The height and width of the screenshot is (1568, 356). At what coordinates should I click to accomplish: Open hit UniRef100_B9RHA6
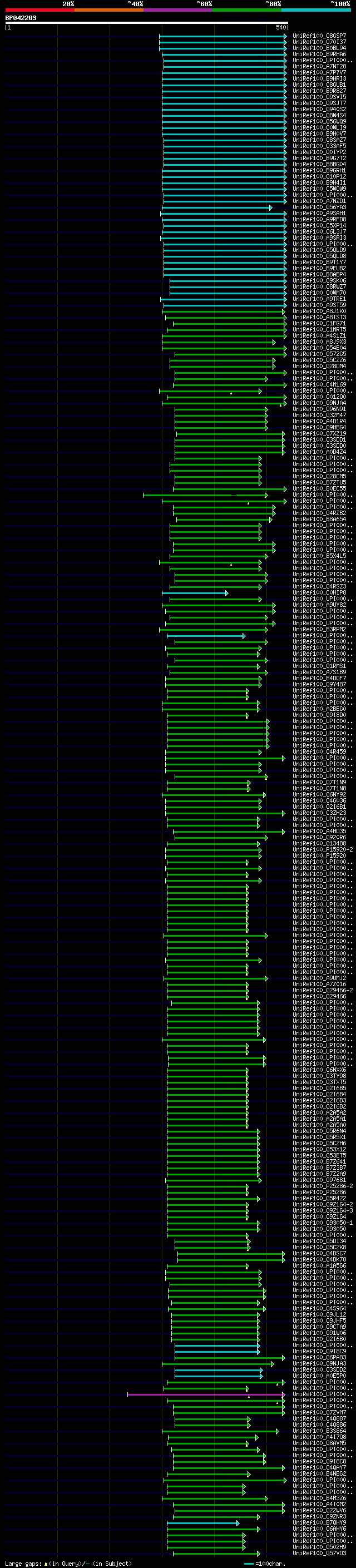click(319, 54)
